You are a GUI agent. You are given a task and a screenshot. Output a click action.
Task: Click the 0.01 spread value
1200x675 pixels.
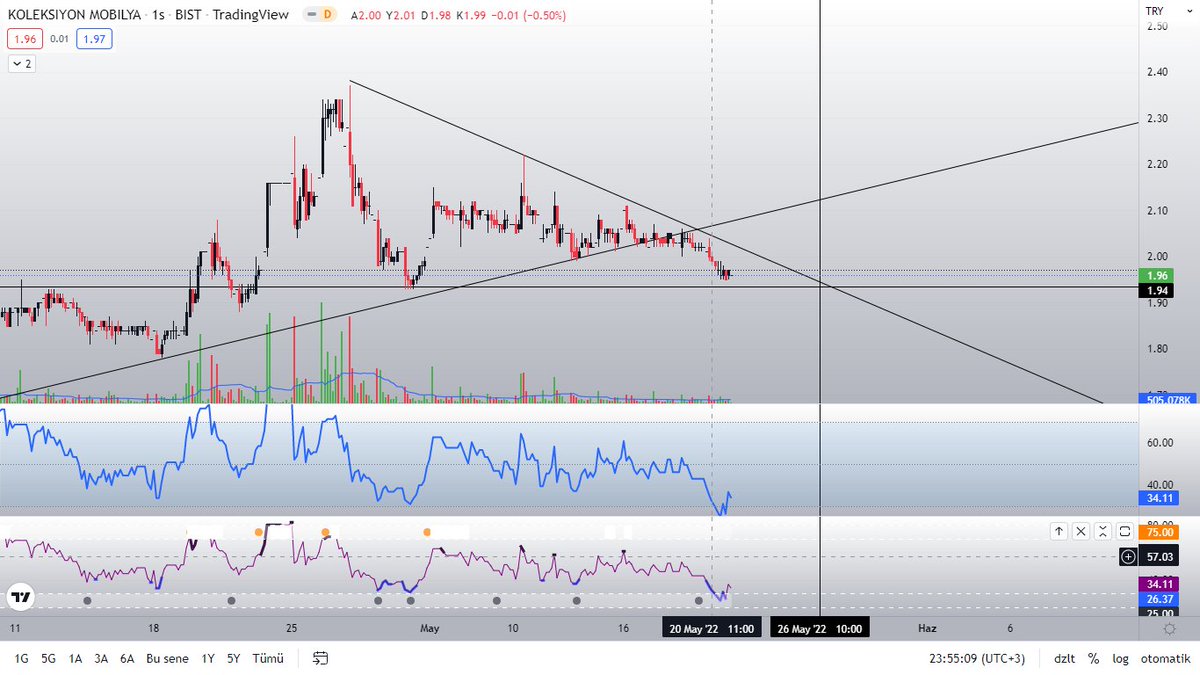(x=60, y=39)
